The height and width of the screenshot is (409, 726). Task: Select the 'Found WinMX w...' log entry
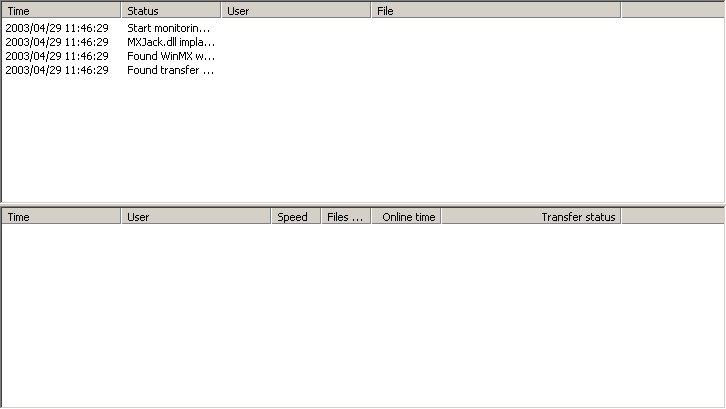click(169, 56)
